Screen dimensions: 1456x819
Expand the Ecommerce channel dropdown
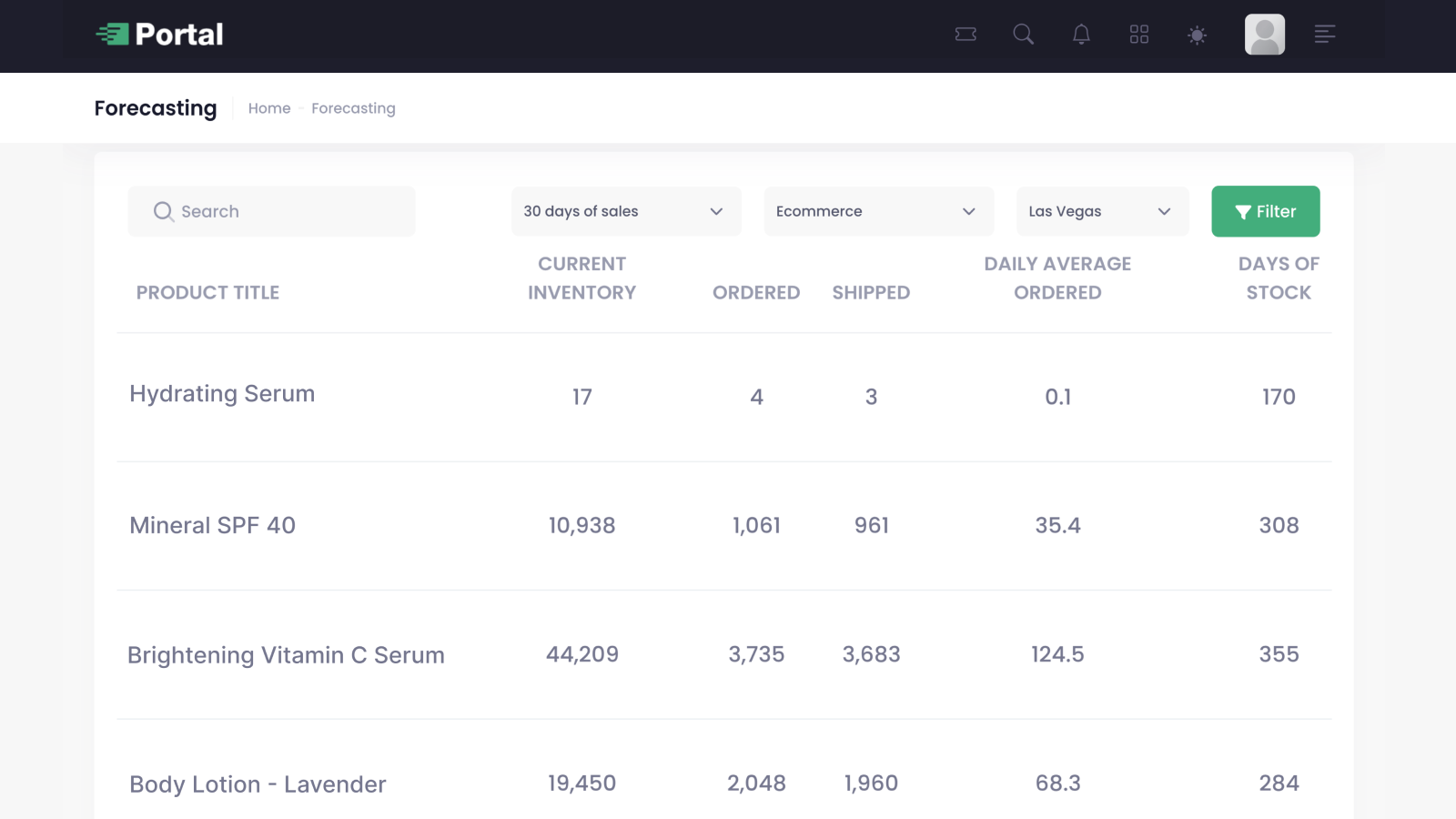(877, 211)
